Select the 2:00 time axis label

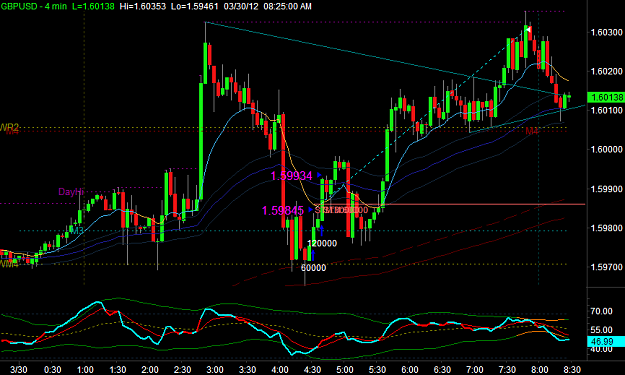pos(150,370)
